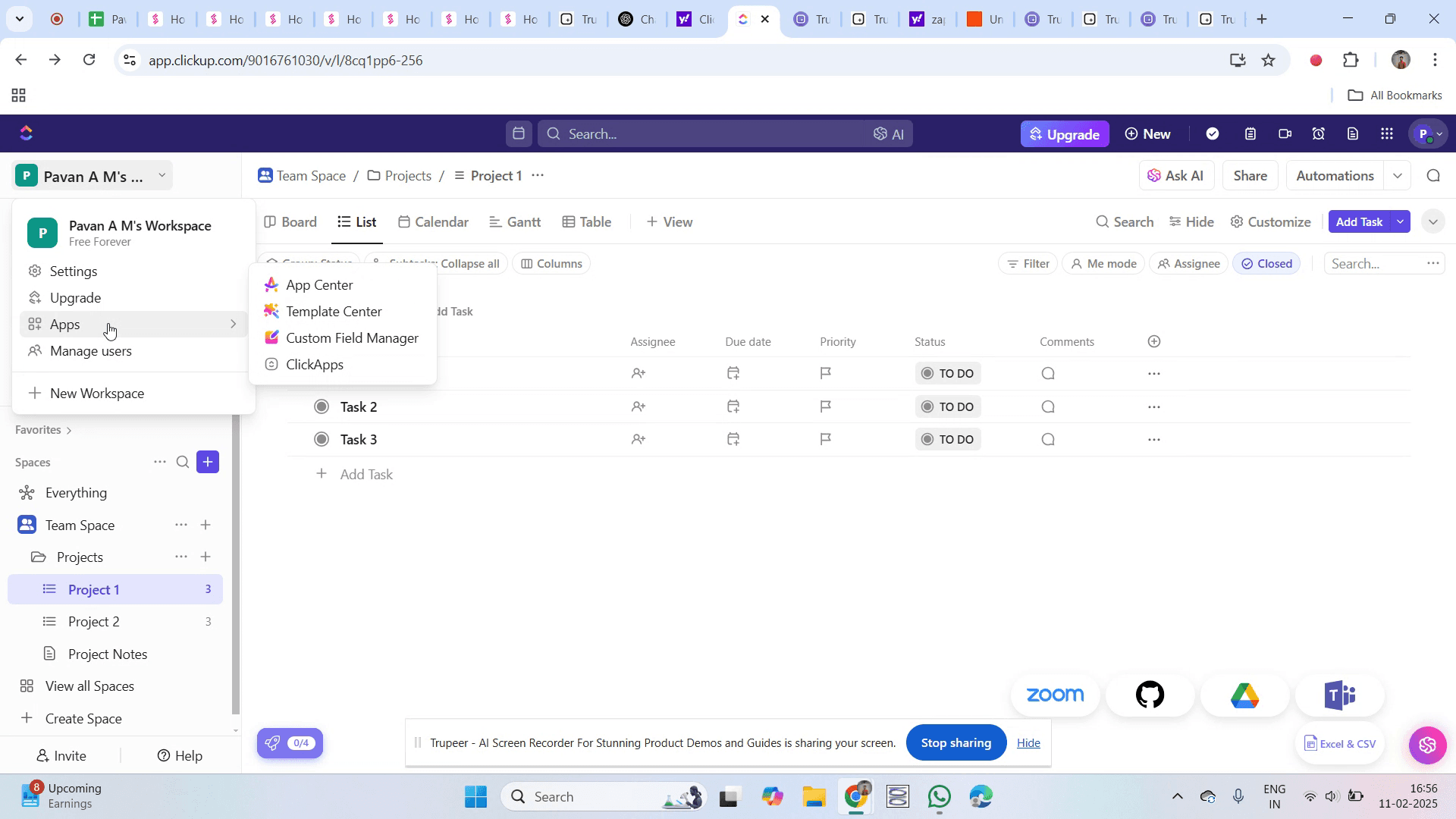Open the due date picker for Task 3
Viewport: 1456px width, 819px height.
point(733,439)
